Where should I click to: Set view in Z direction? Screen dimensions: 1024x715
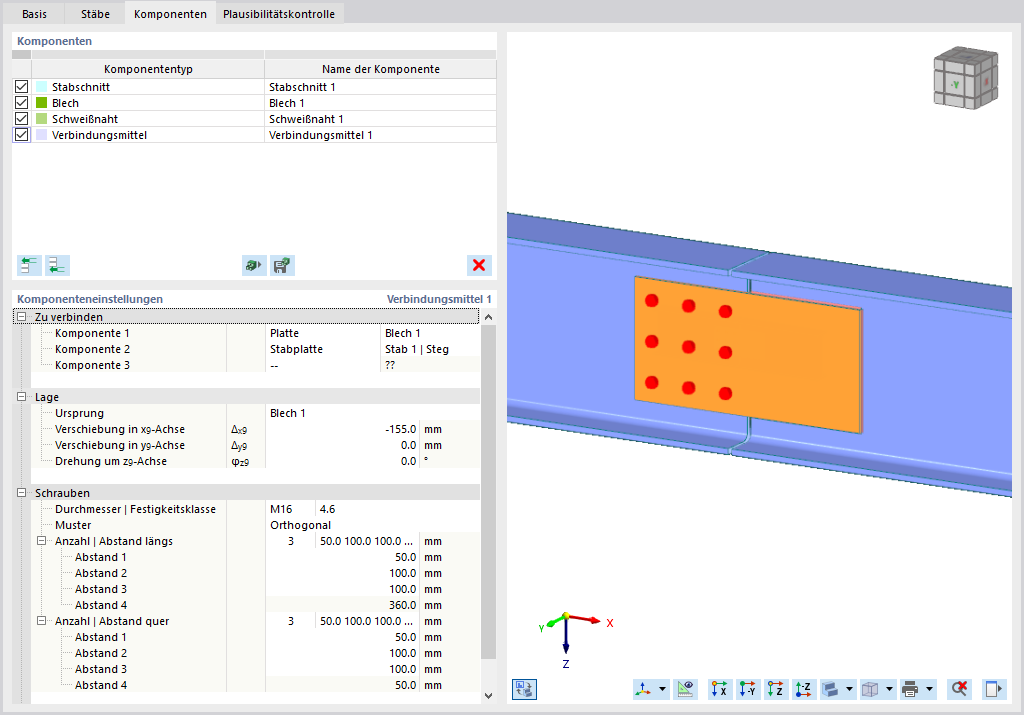[776, 689]
